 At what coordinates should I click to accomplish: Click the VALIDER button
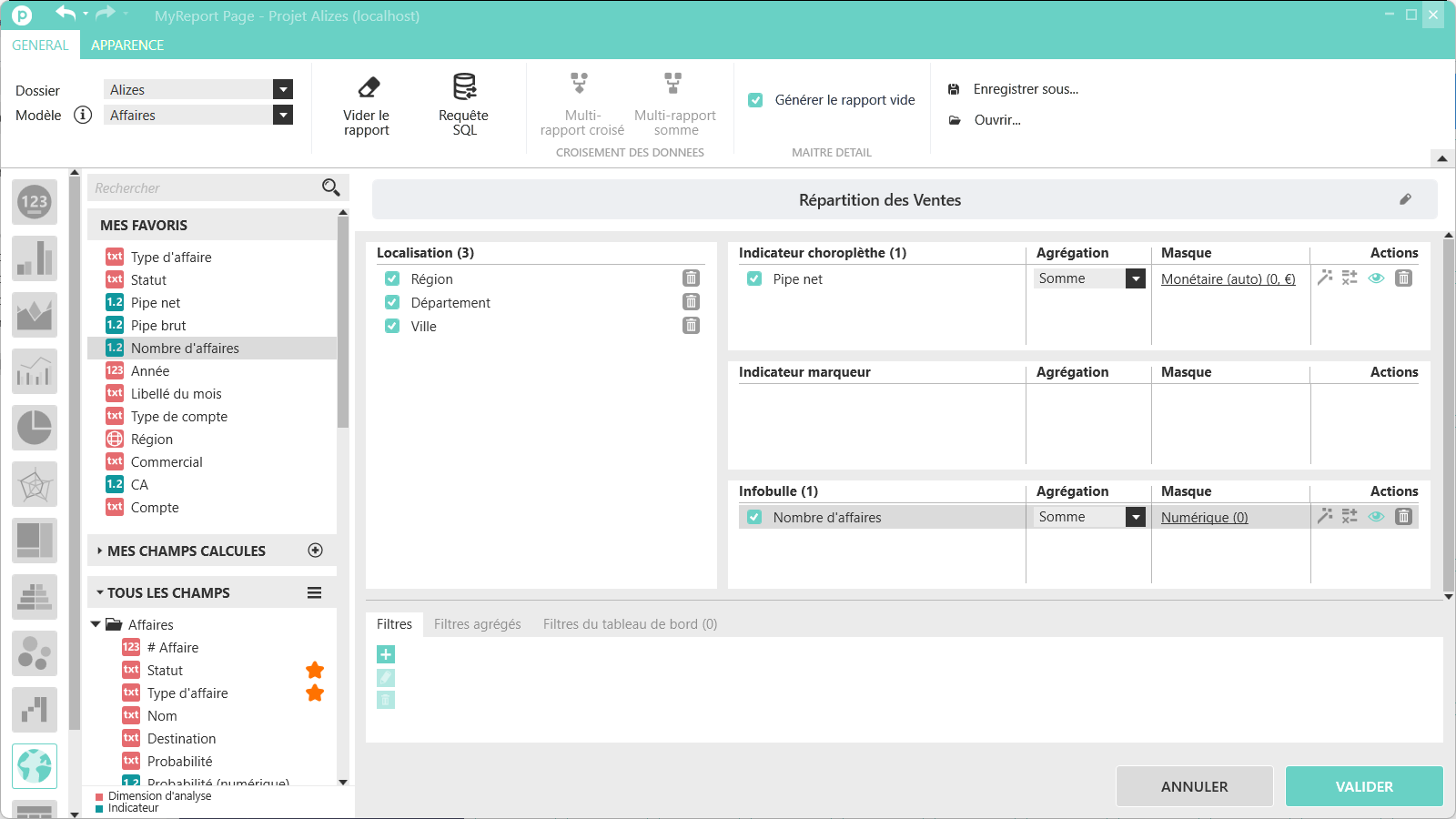(1363, 786)
